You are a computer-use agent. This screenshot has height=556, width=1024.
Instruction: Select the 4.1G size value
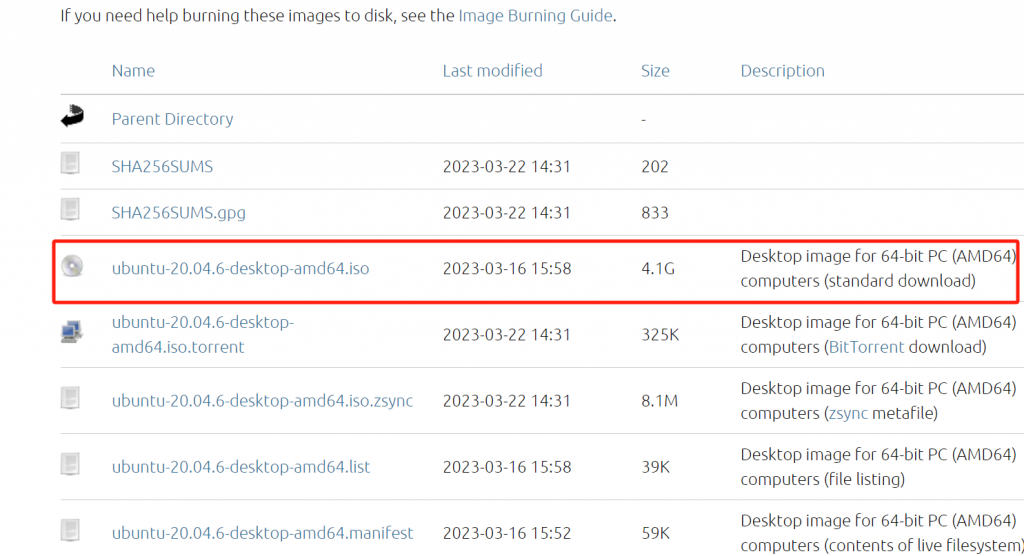[x=658, y=269]
